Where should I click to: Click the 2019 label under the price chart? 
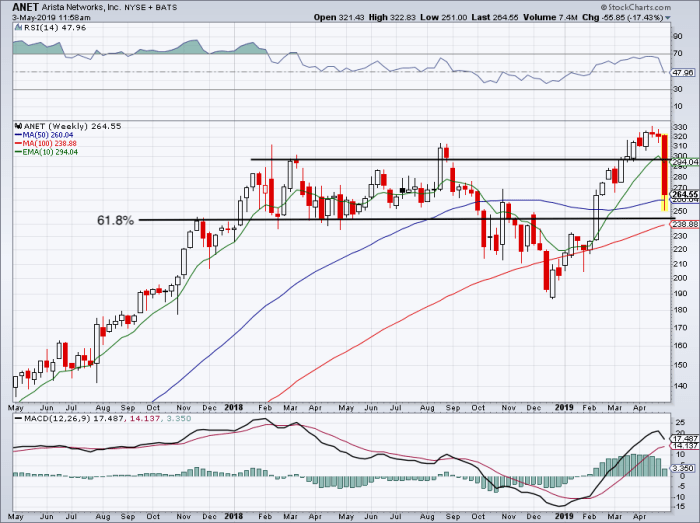pyautogui.click(x=564, y=407)
